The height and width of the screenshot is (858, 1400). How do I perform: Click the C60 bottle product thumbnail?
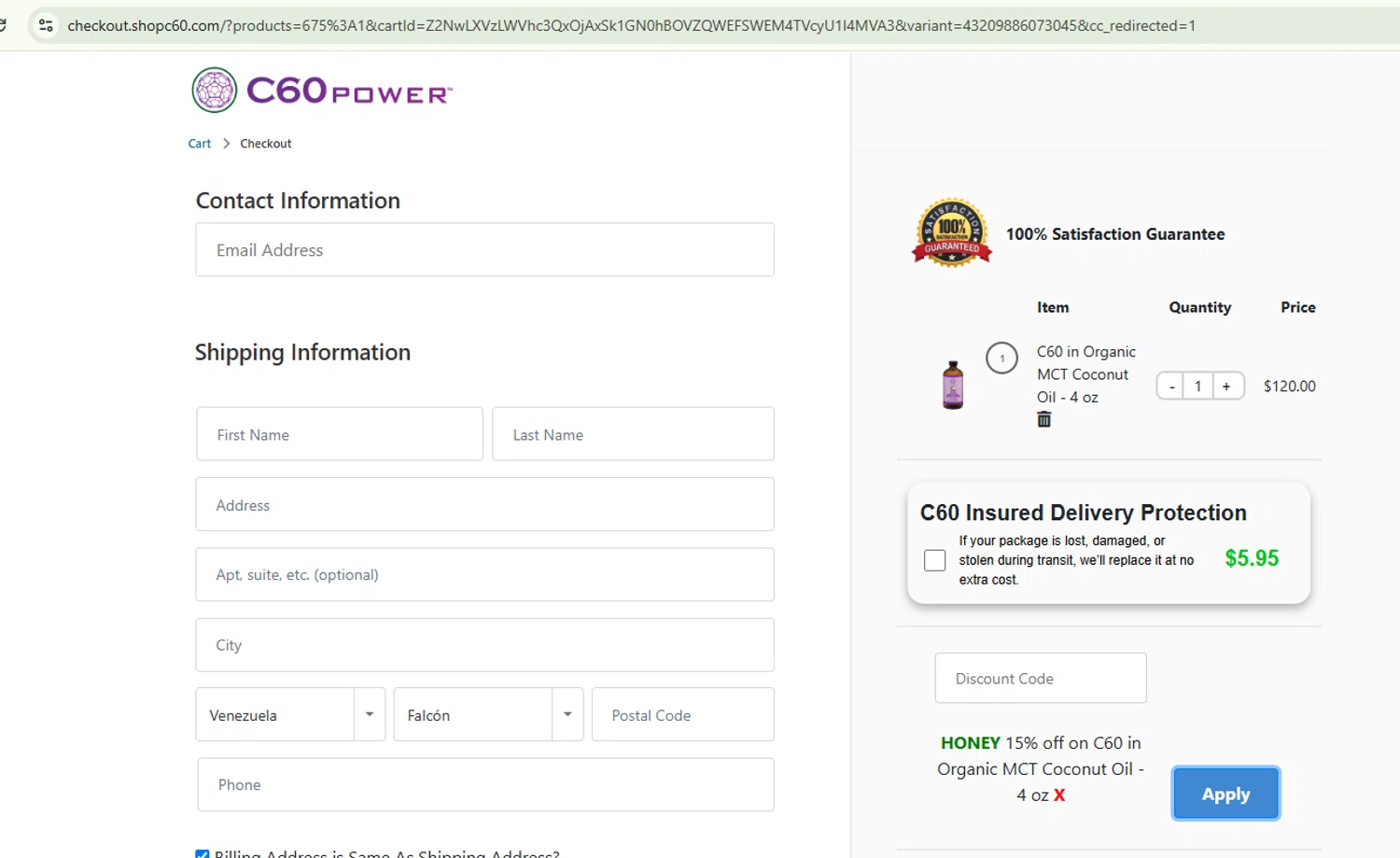(x=953, y=385)
